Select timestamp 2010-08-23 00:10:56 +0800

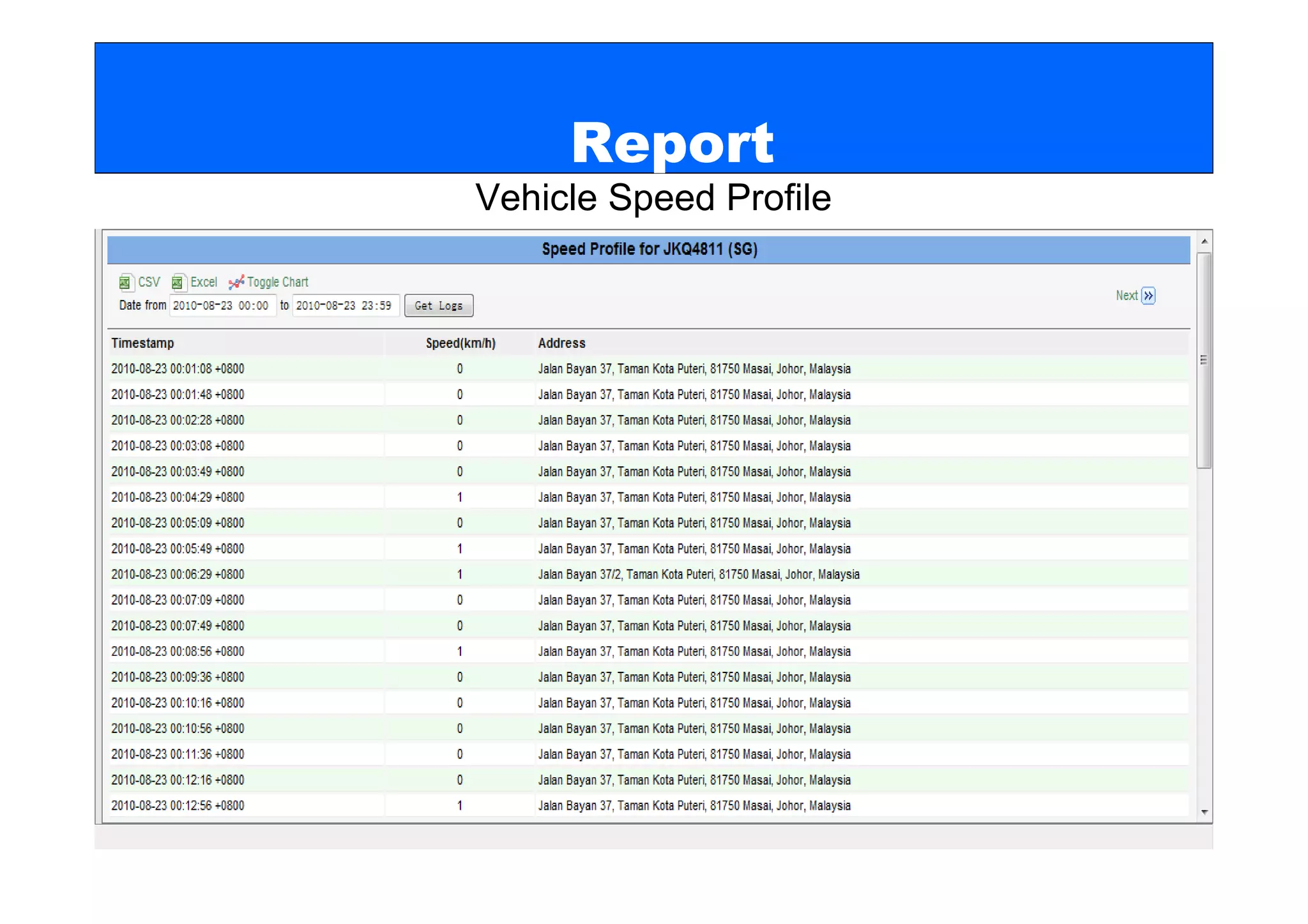point(178,729)
